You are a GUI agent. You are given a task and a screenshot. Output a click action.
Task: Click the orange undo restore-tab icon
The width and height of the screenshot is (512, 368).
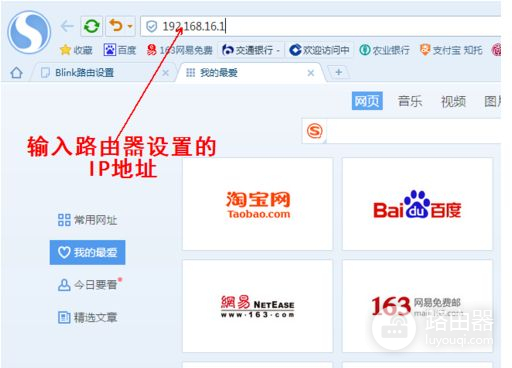point(116,25)
